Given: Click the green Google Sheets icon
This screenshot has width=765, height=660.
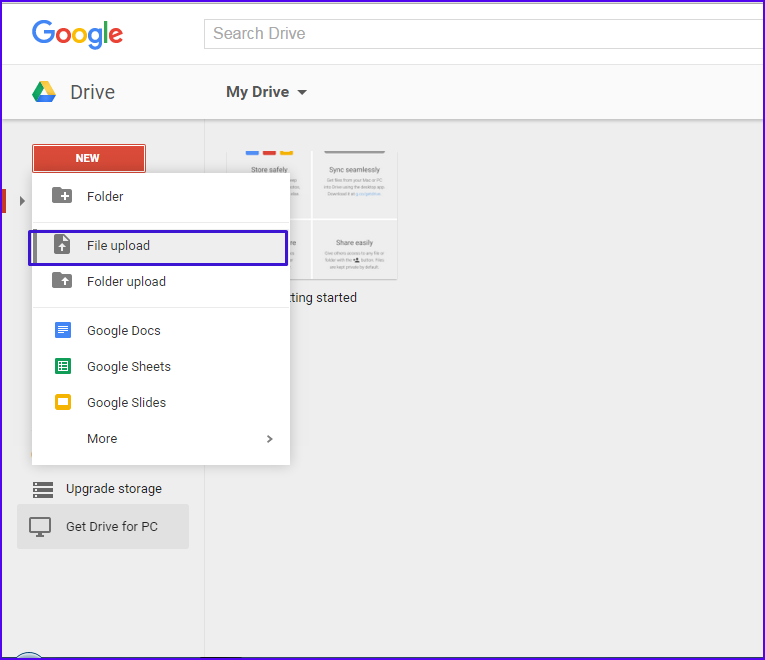Looking at the screenshot, I should tap(63, 366).
